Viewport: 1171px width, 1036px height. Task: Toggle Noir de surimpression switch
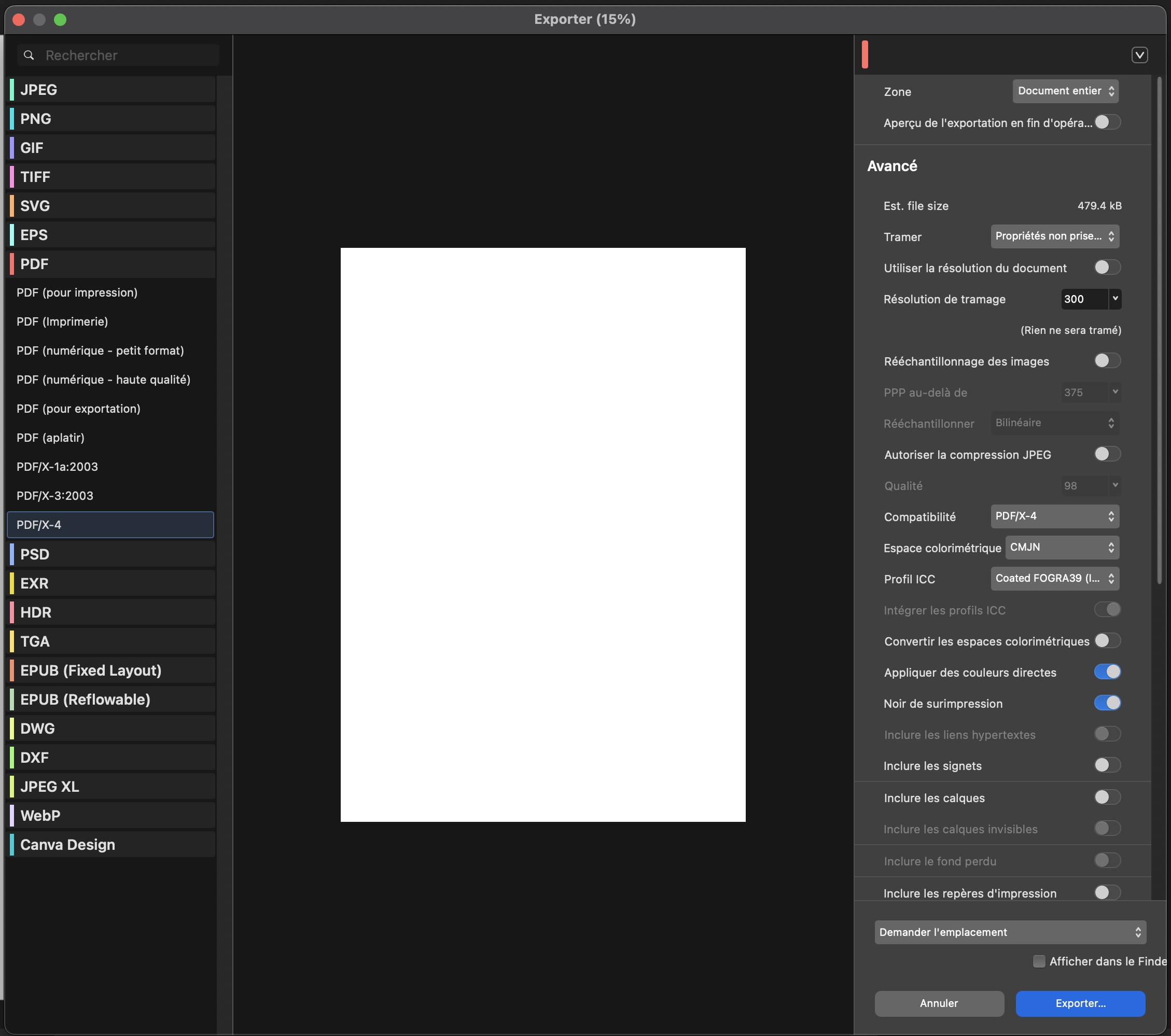coord(1106,703)
